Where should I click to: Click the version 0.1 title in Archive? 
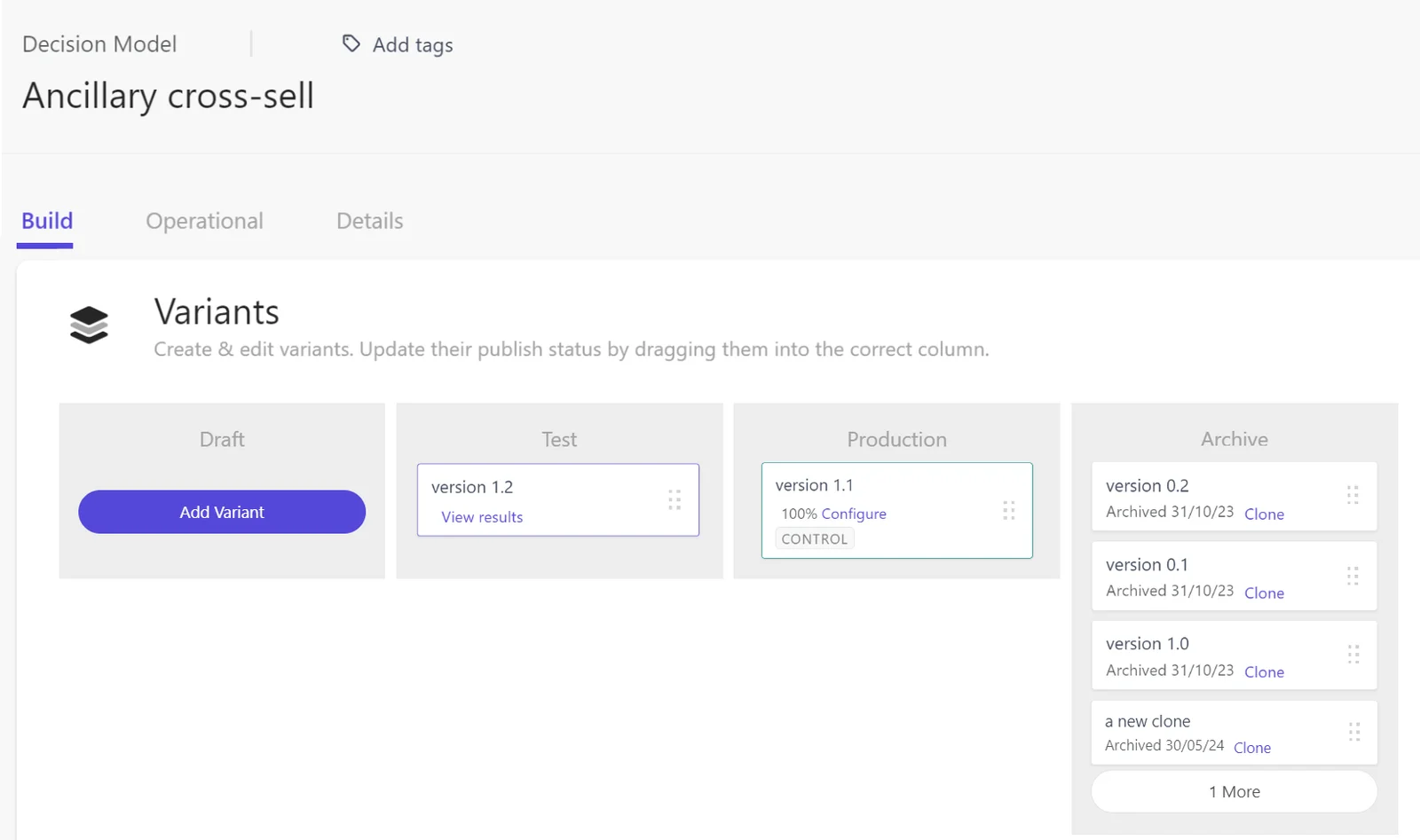point(1147,565)
